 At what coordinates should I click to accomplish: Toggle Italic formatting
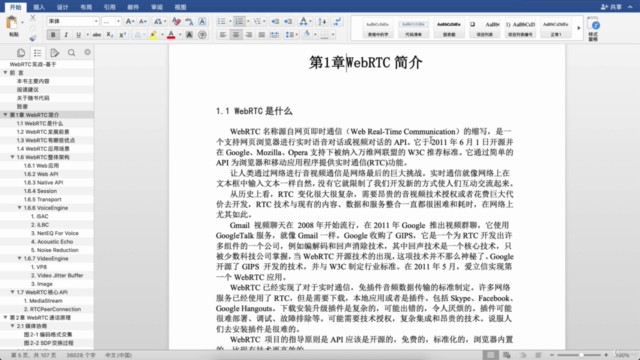click(66, 35)
